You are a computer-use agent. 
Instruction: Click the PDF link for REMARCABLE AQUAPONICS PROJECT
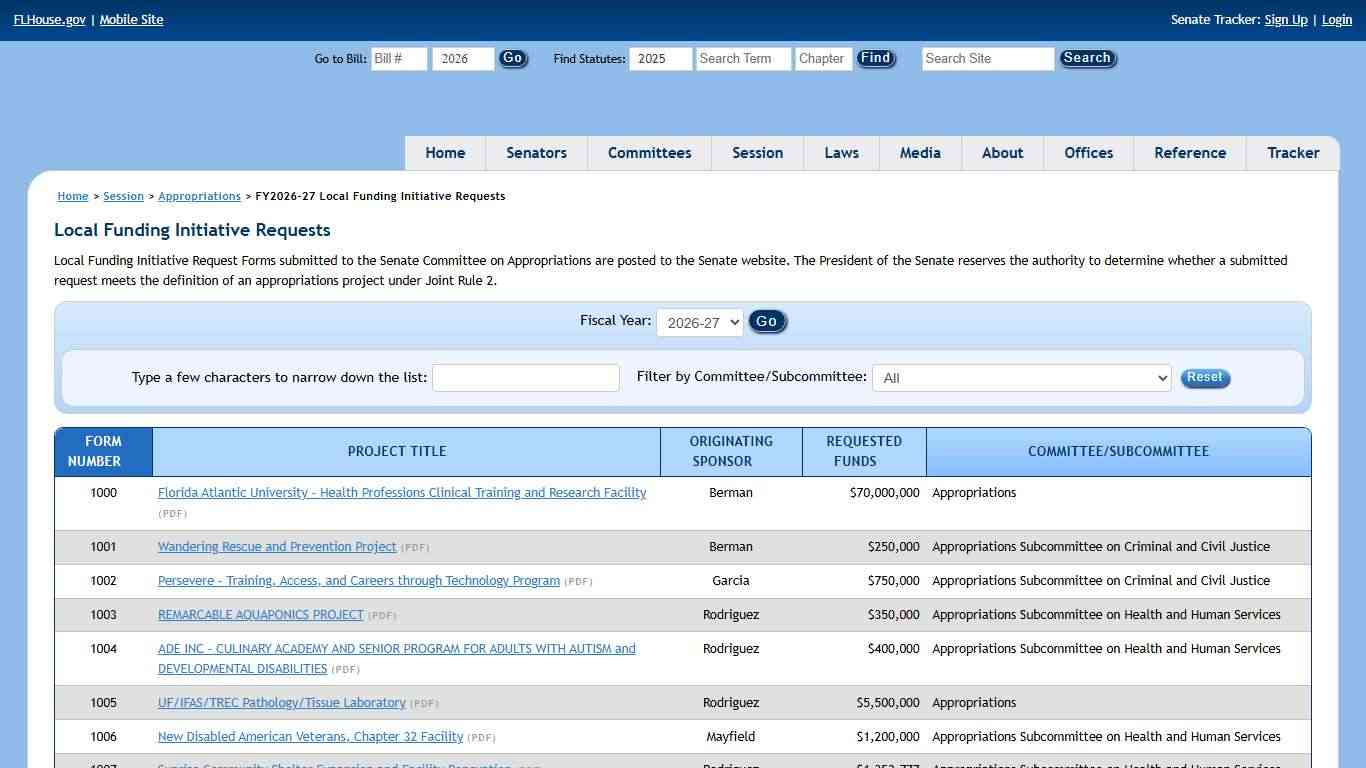381,615
